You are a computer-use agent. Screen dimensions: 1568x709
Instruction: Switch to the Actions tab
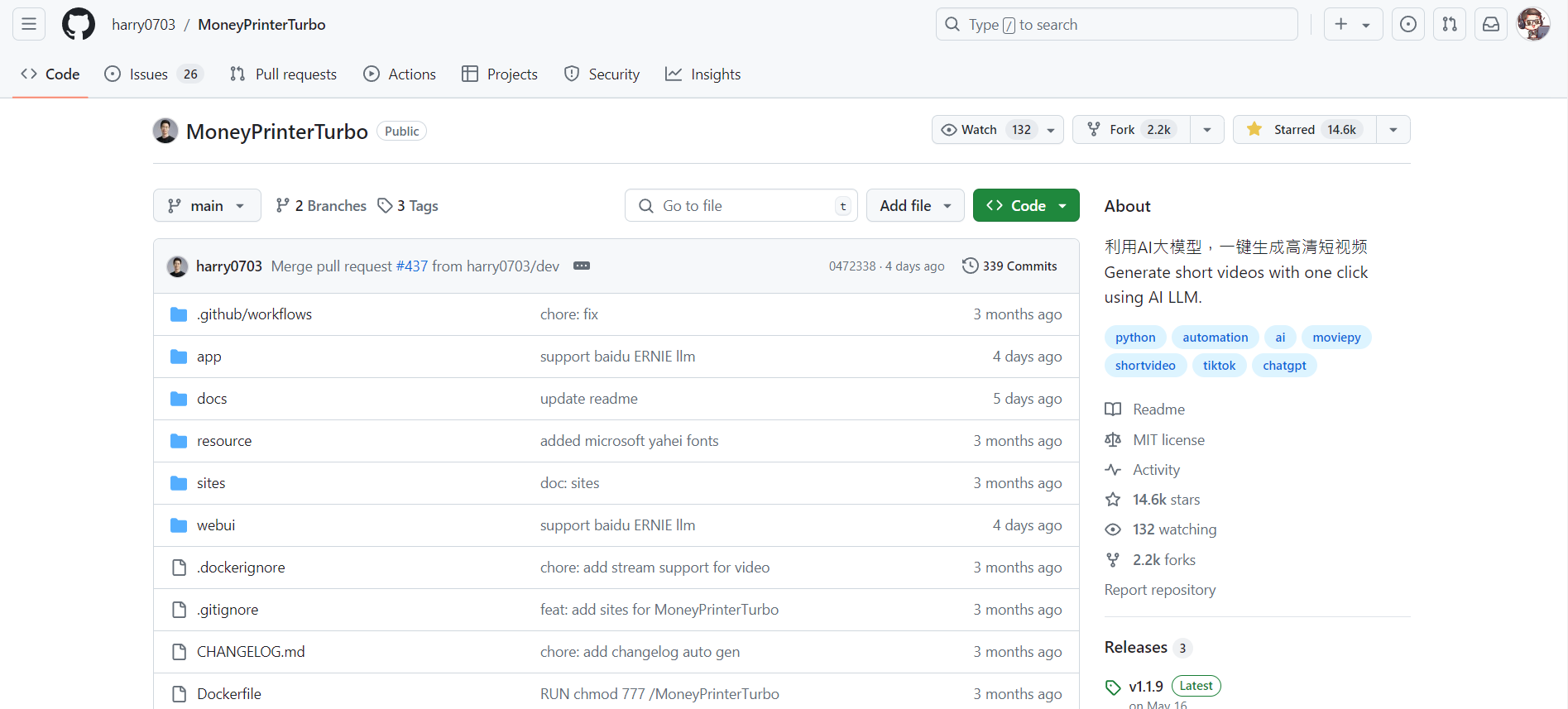[x=400, y=74]
